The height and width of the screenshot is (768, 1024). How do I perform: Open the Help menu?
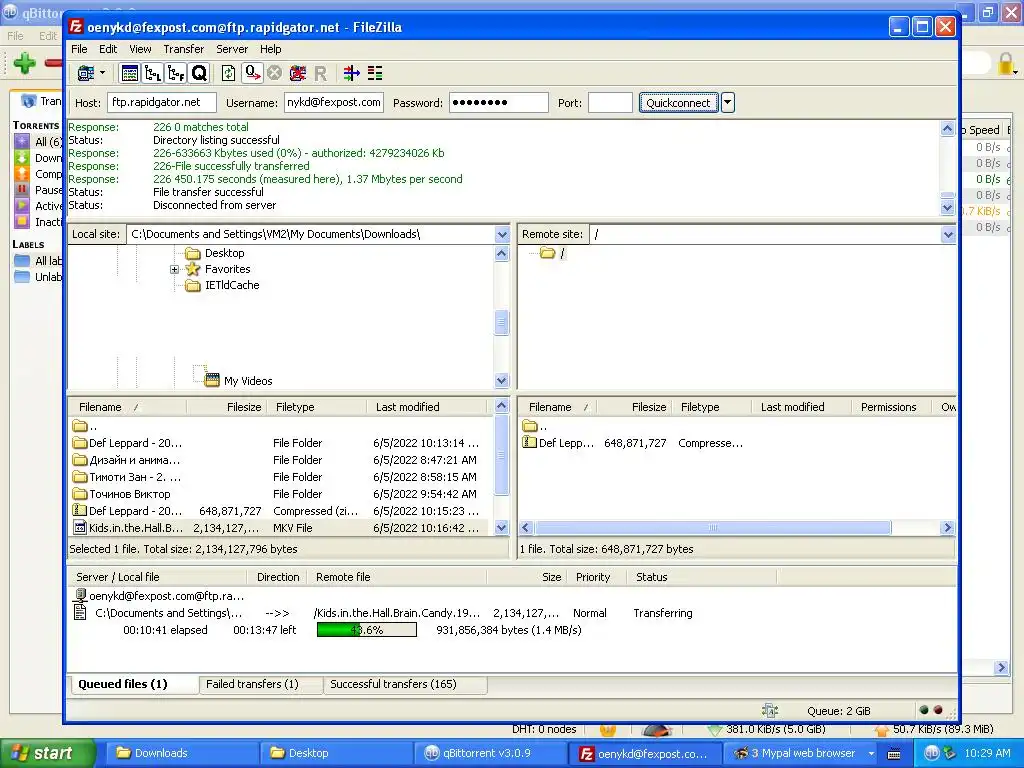pyautogui.click(x=270, y=49)
